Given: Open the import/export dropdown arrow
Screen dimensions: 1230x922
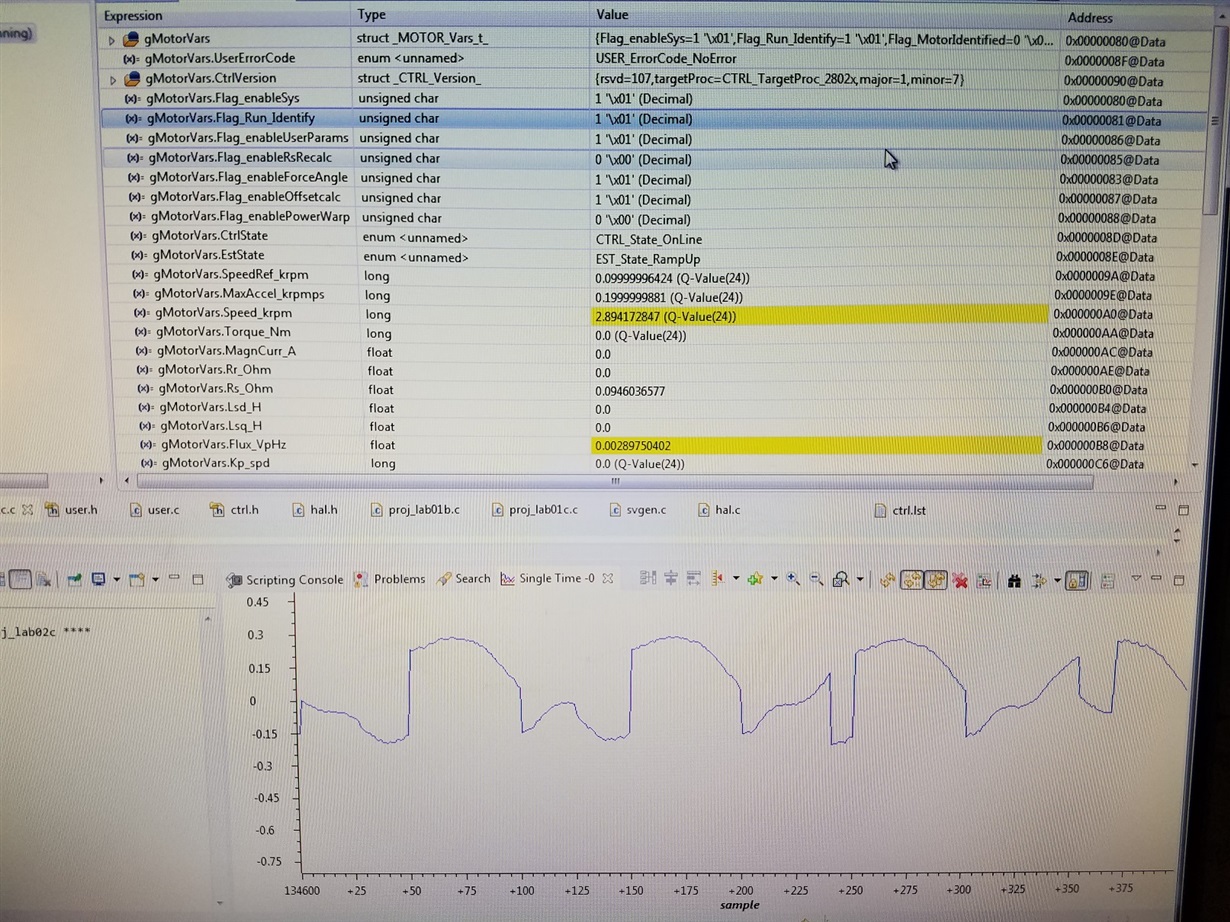Looking at the screenshot, I should point(1057,580).
